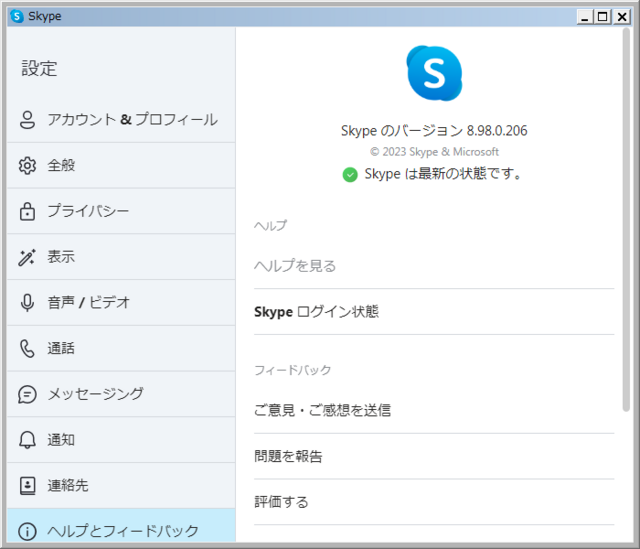The image size is (640, 549).
Task: Click the vertical scrollbar on the right
Action: pos(626,220)
